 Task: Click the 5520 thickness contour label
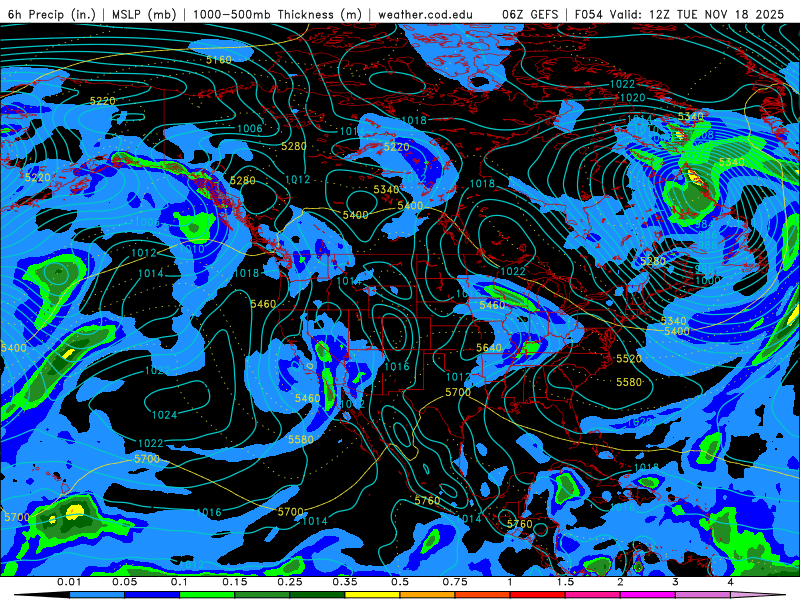point(629,359)
